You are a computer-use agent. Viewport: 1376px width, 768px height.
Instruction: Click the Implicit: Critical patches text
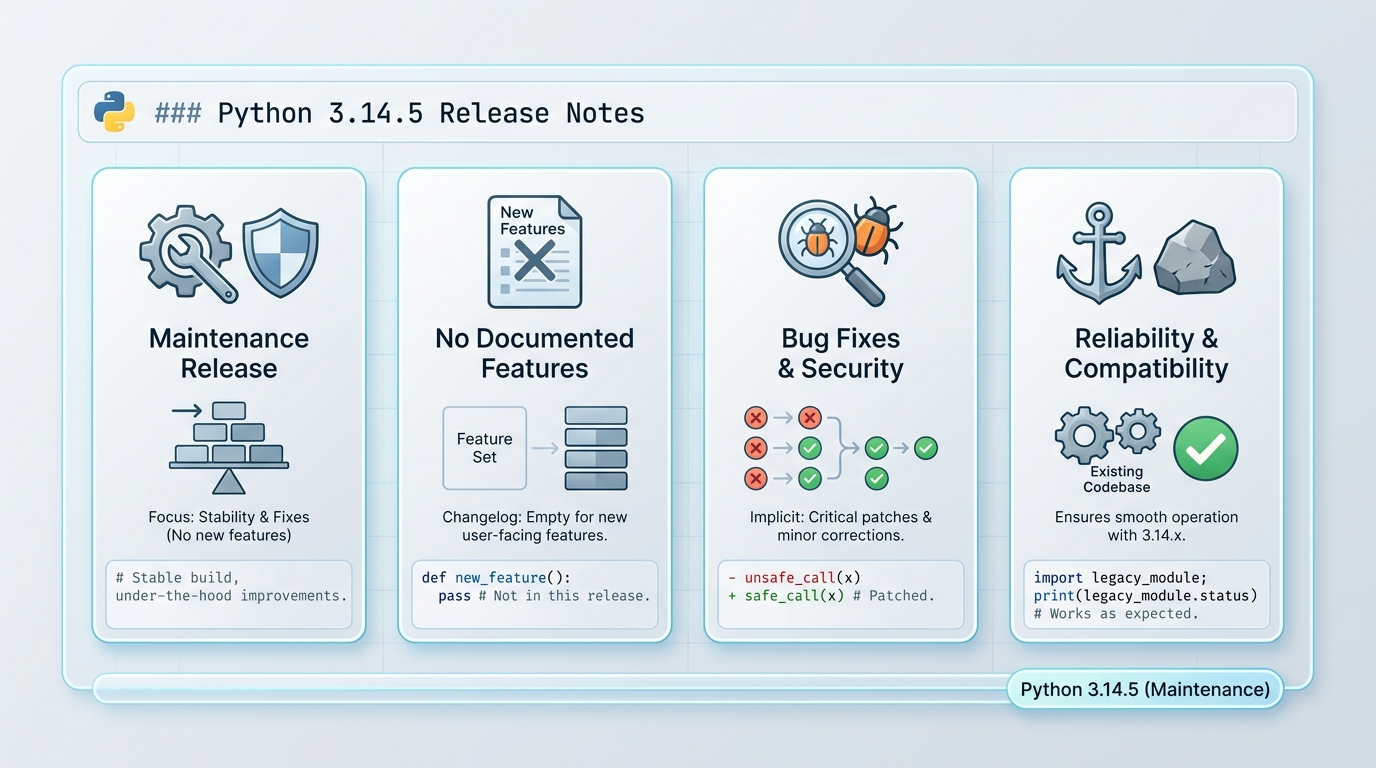(840, 526)
